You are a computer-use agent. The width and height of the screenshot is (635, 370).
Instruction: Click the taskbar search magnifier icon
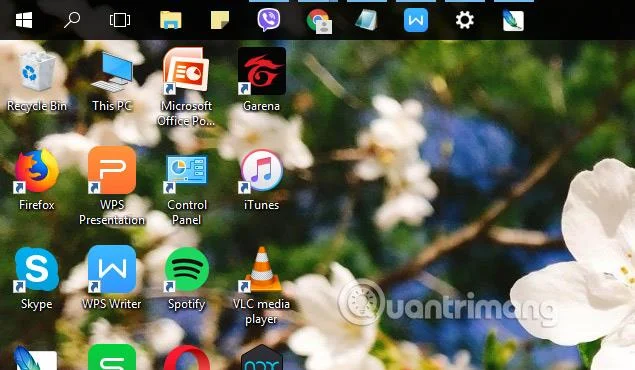72,20
